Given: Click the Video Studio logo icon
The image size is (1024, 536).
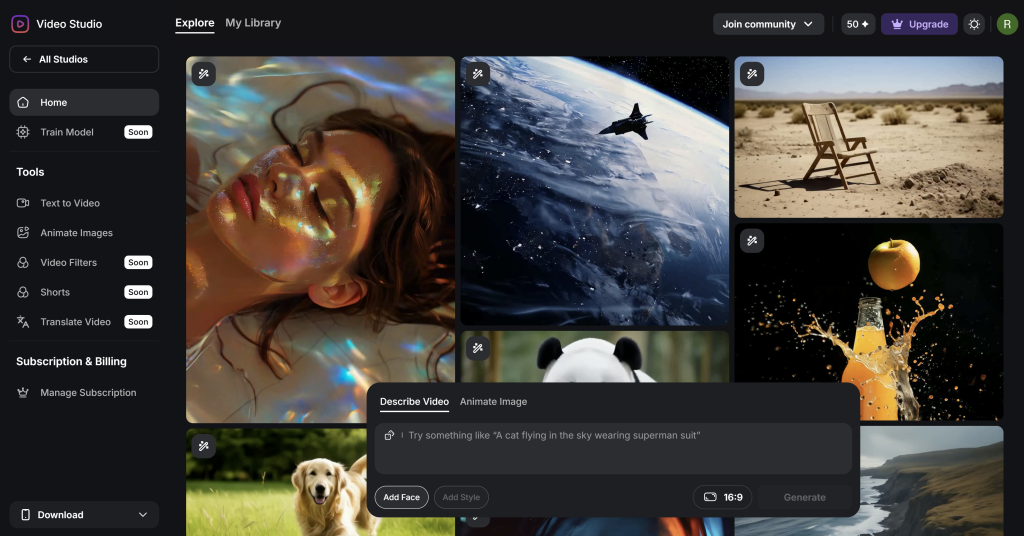Looking at the screenshot, I should [19, 24].
